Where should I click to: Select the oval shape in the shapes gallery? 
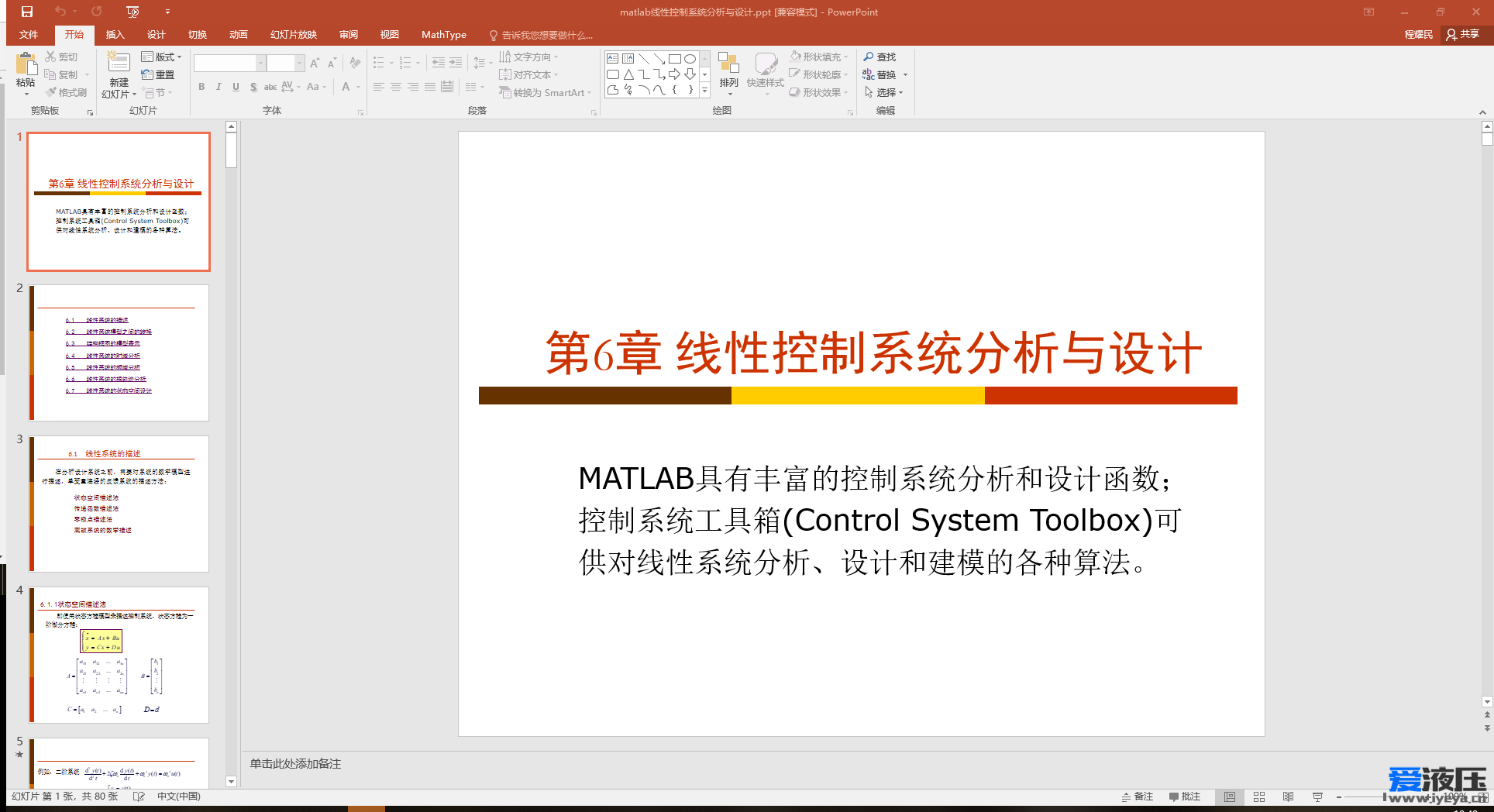[x=690, y=59]
